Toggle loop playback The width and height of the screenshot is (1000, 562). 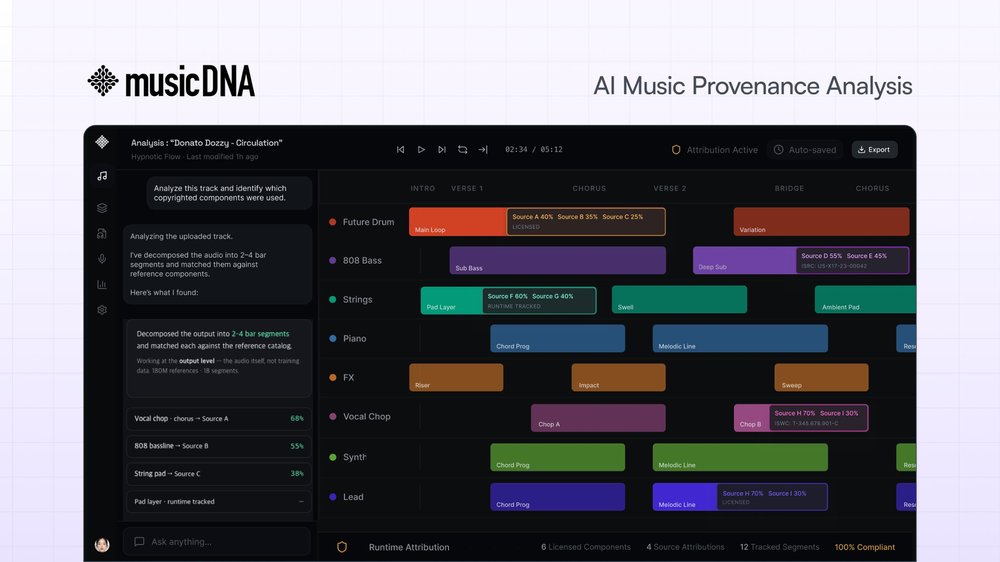[x=462, y=149]
